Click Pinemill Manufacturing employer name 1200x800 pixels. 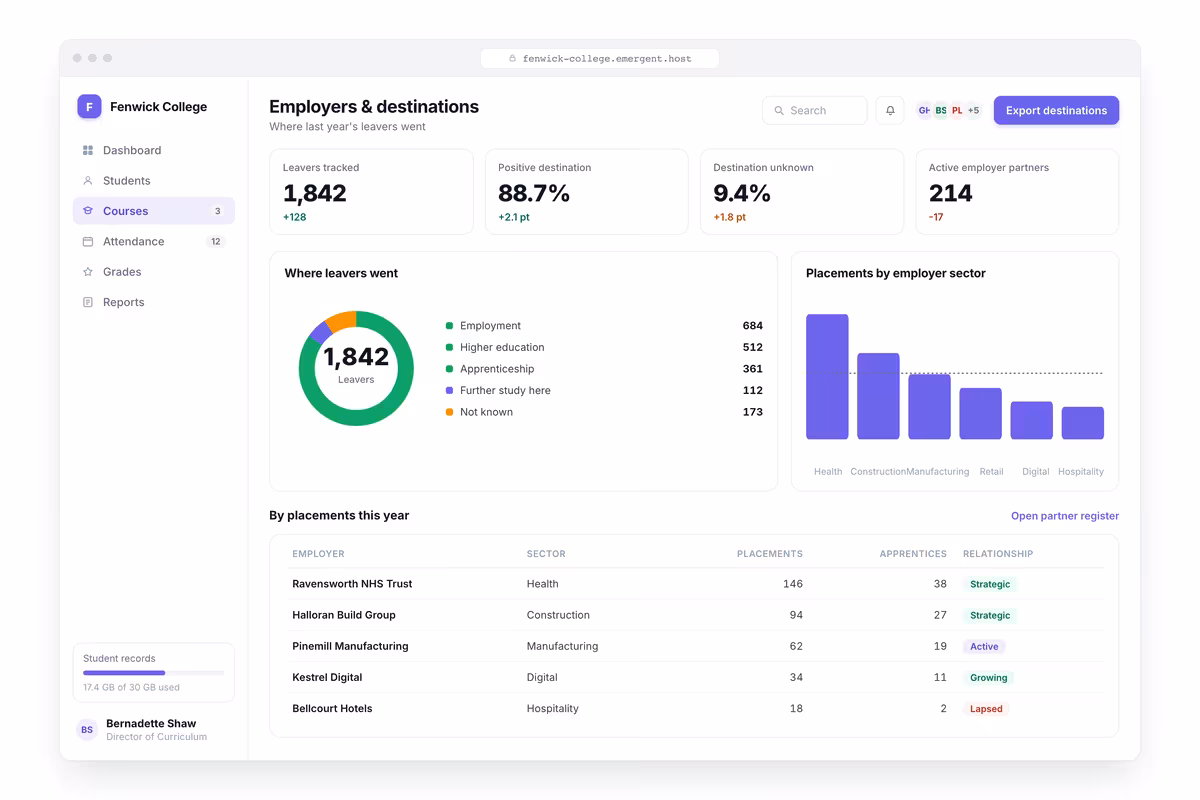[x=350, y=646]
